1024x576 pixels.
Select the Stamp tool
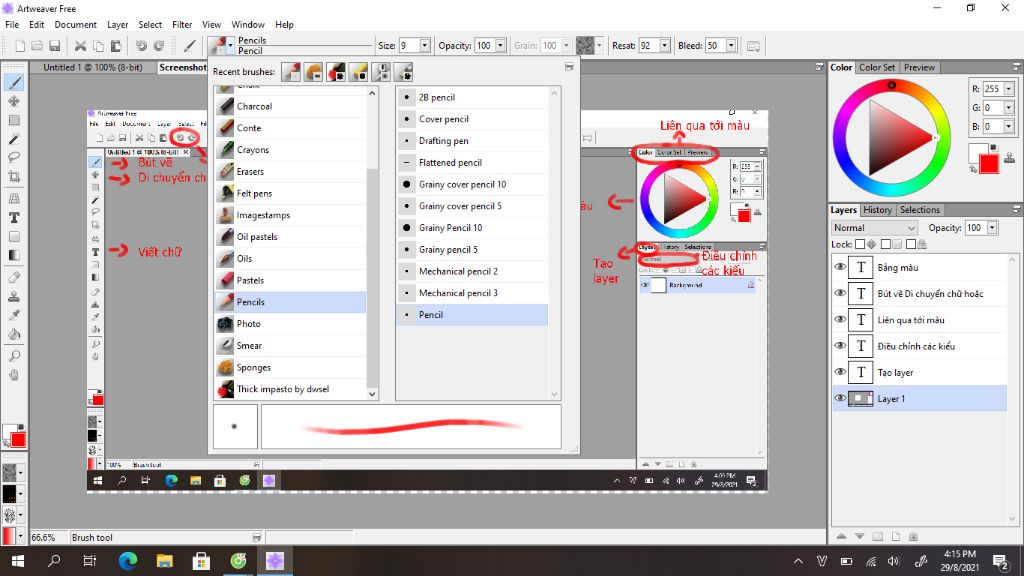14,296
